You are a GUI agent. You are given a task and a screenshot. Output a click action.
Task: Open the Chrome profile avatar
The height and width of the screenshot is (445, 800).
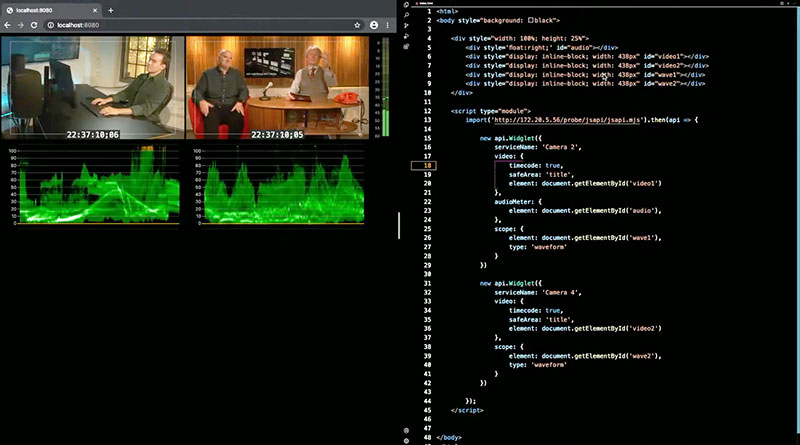[373, 24]
